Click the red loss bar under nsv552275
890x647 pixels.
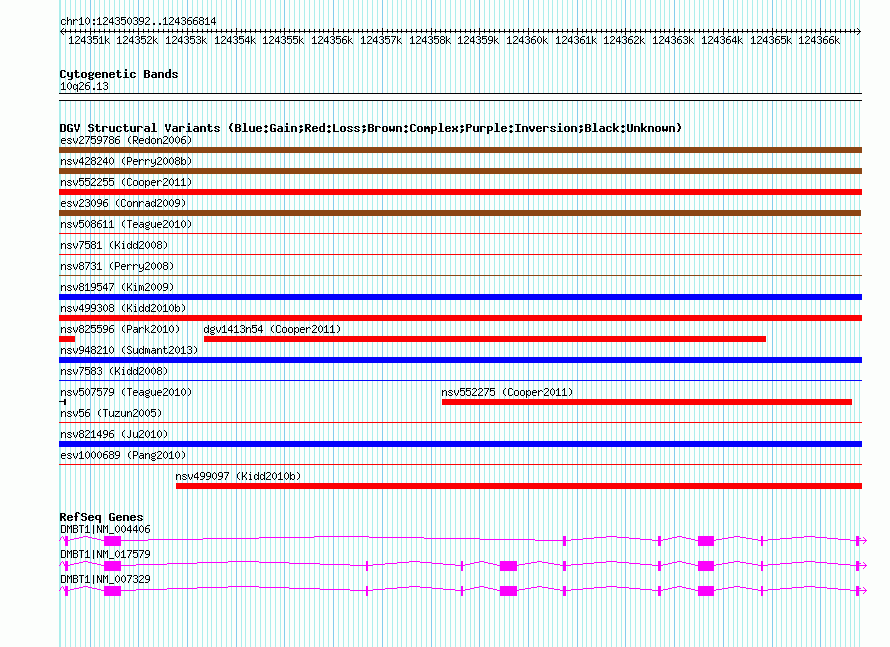pos(647,402)
